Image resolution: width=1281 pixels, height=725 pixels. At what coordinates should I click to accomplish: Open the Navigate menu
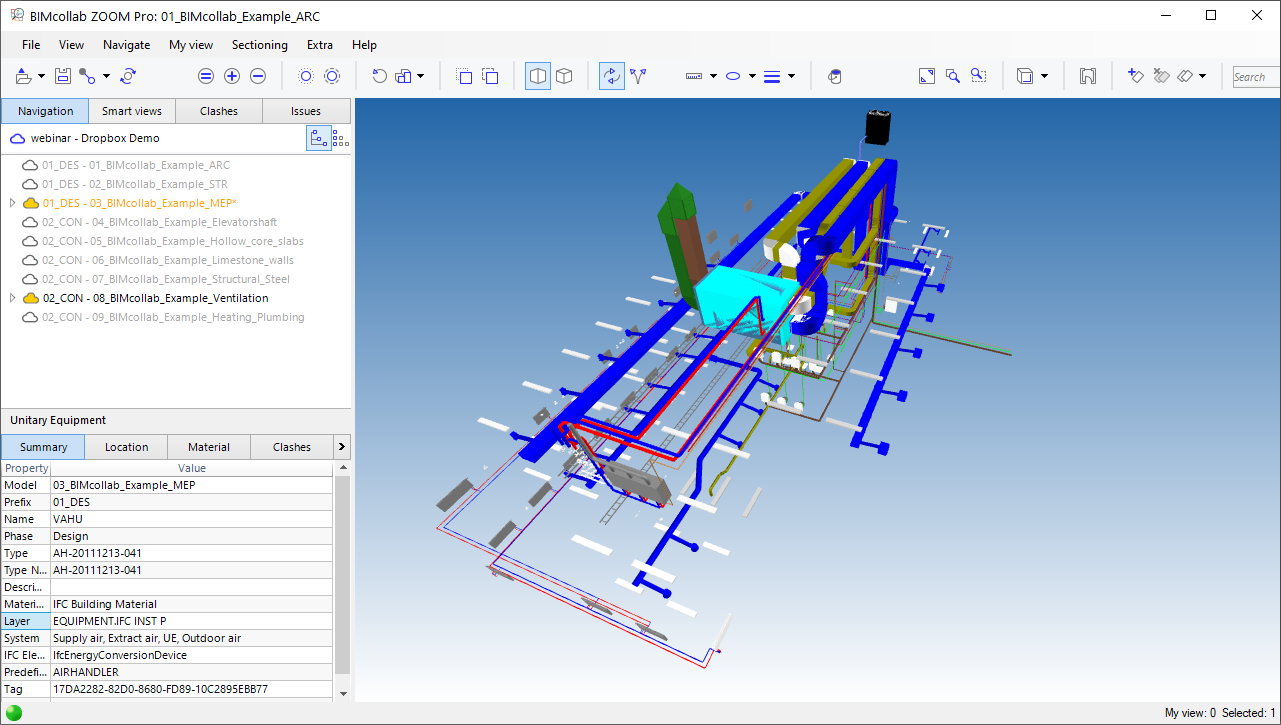126,45
